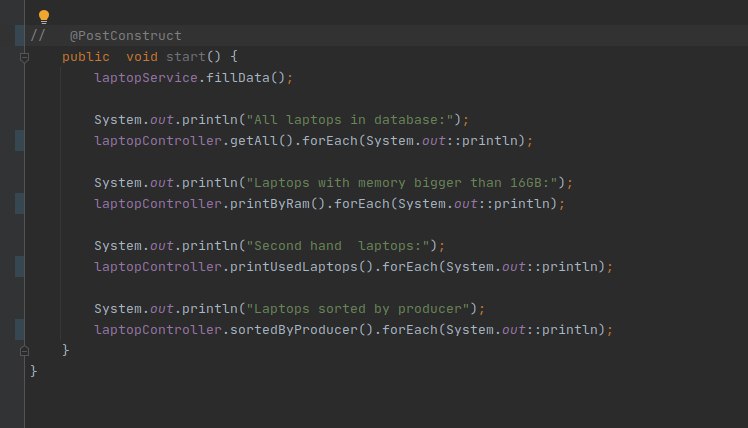This screenshot has height=428, width=748.
Task: Collapse the start() method fold marker
Action: 24,58
